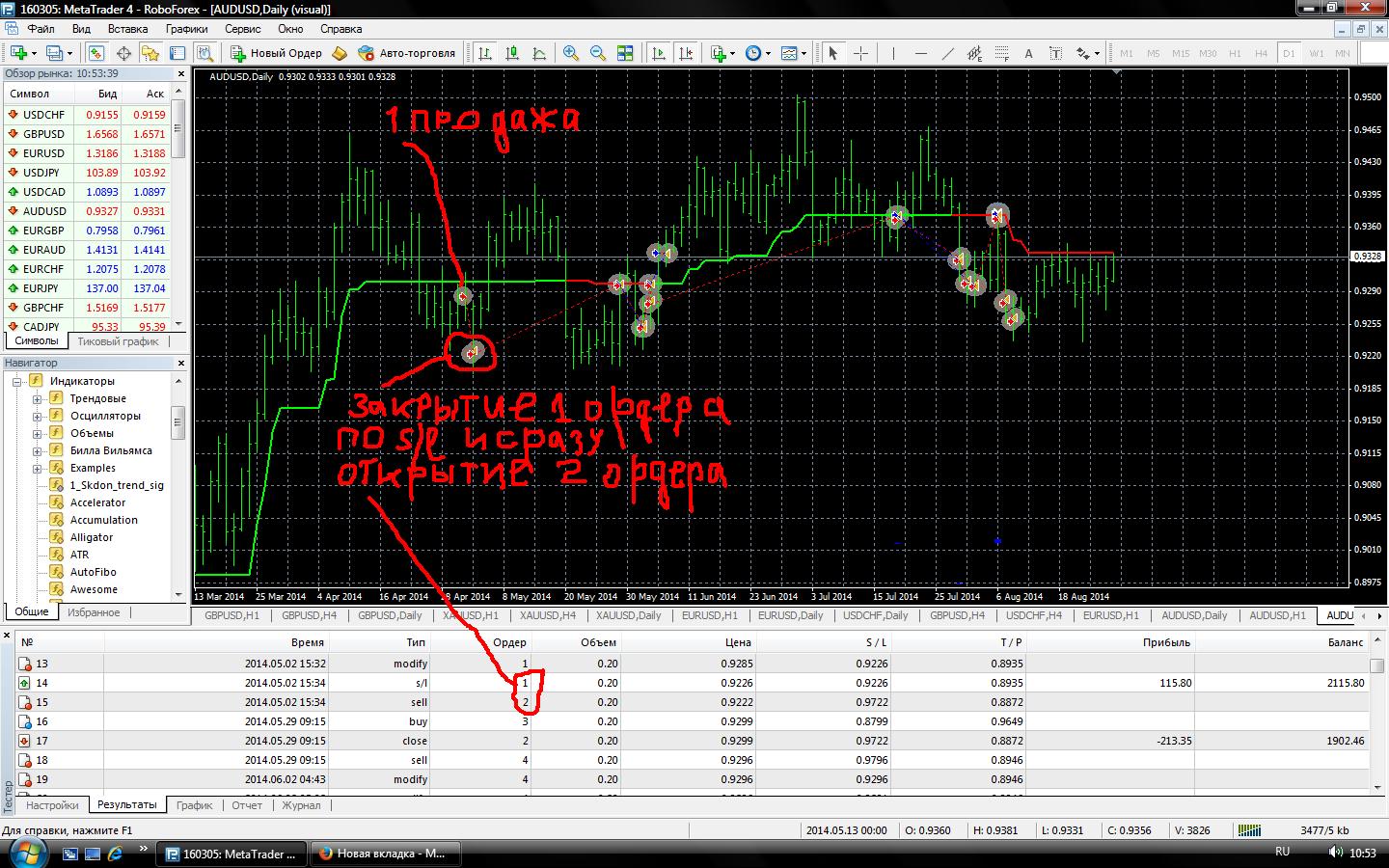Open Windows Start button
This screenshot has width=1389, height=868.
26,853
